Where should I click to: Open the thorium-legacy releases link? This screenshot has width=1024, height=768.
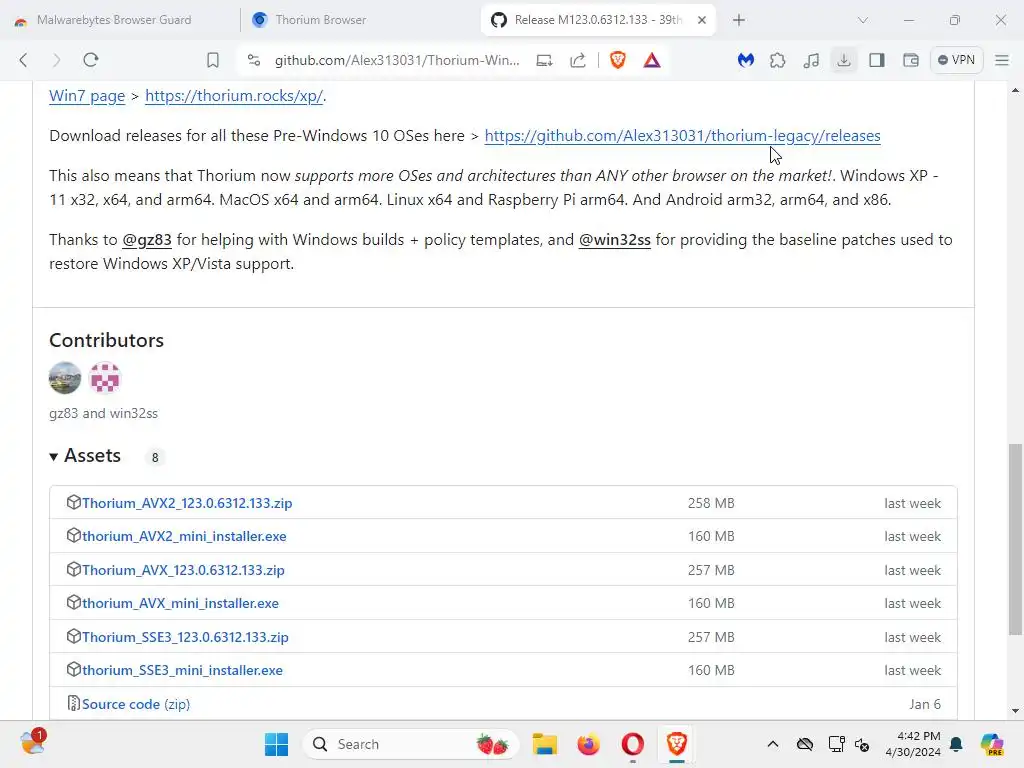pyautogui.click(x=682, y=135)
